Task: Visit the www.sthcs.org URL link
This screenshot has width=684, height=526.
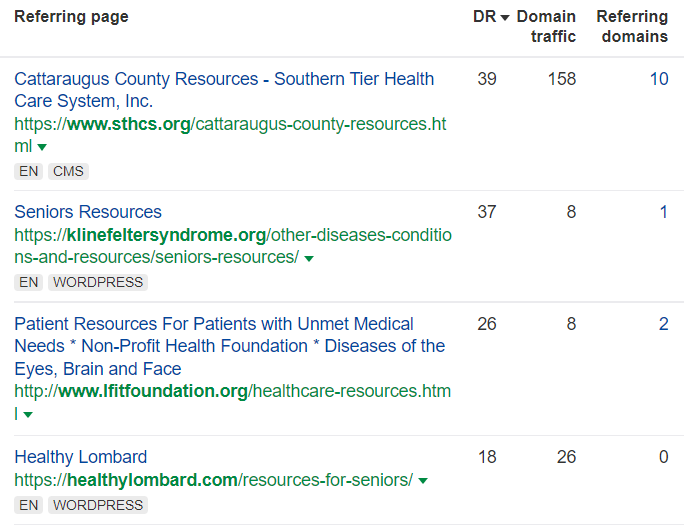Action: [230, 124]
